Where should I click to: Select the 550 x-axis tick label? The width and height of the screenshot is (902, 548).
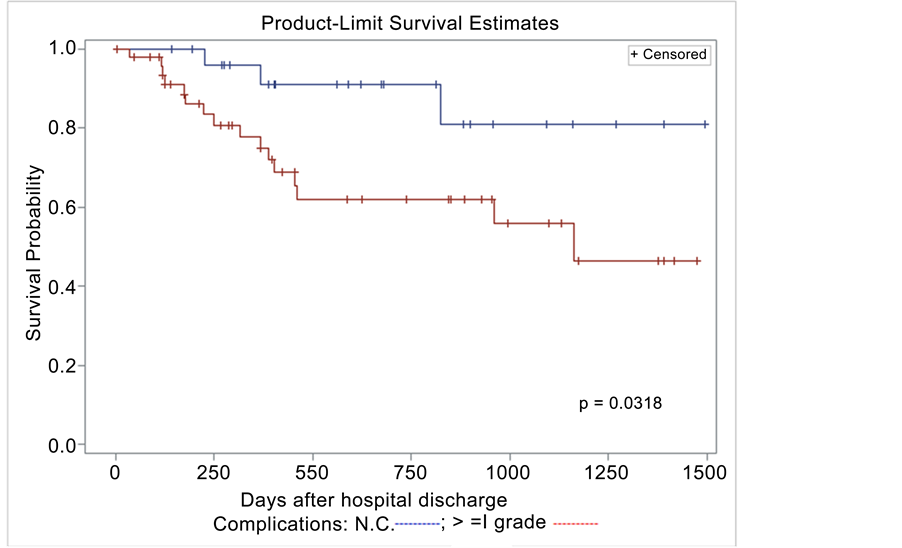(x=313, y=472)
